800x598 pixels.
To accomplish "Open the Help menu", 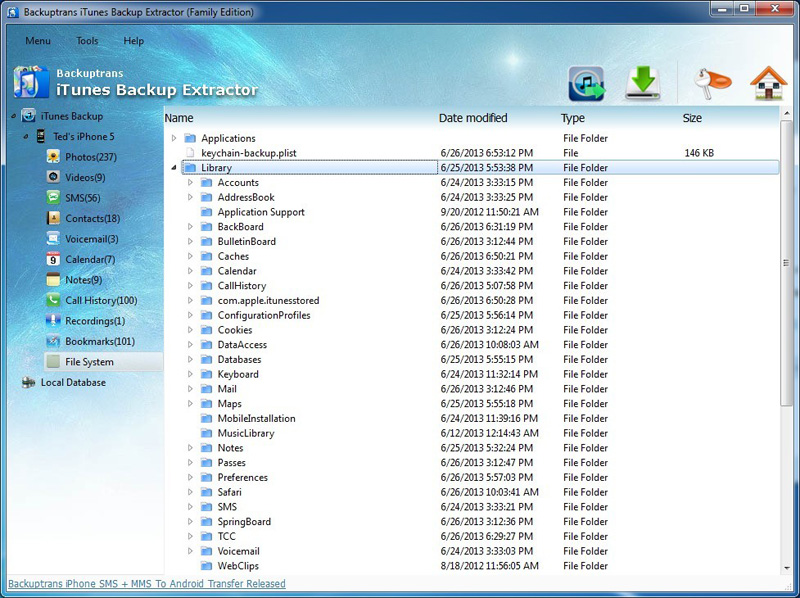I will pyautogui.click(x=133, y=41).
